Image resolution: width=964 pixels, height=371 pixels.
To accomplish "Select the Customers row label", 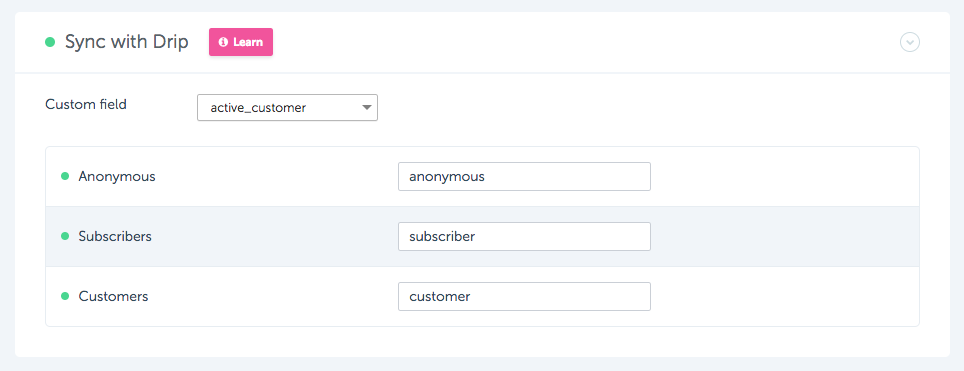I will click(113, 297).
